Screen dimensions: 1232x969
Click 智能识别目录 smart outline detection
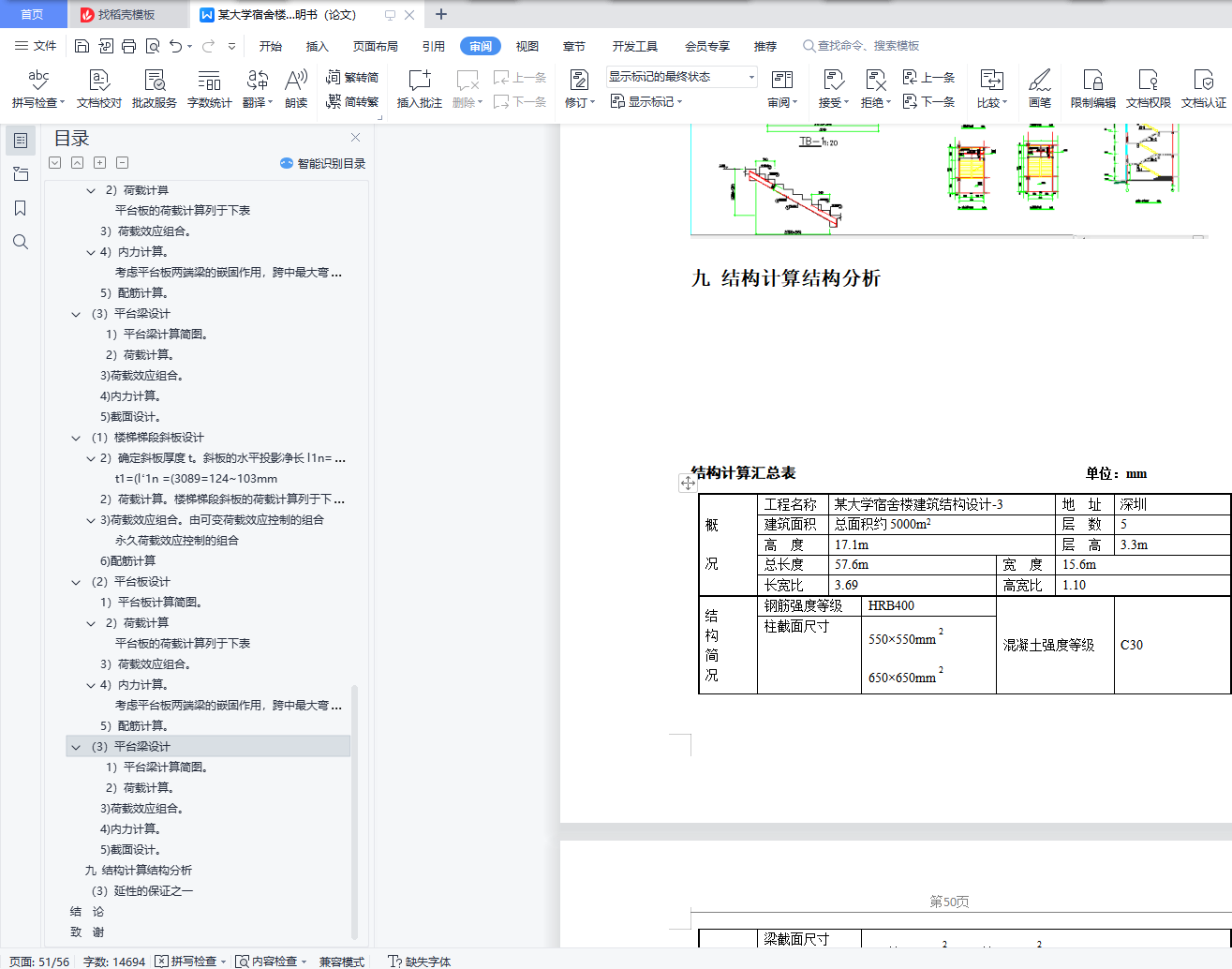point(323,163)
